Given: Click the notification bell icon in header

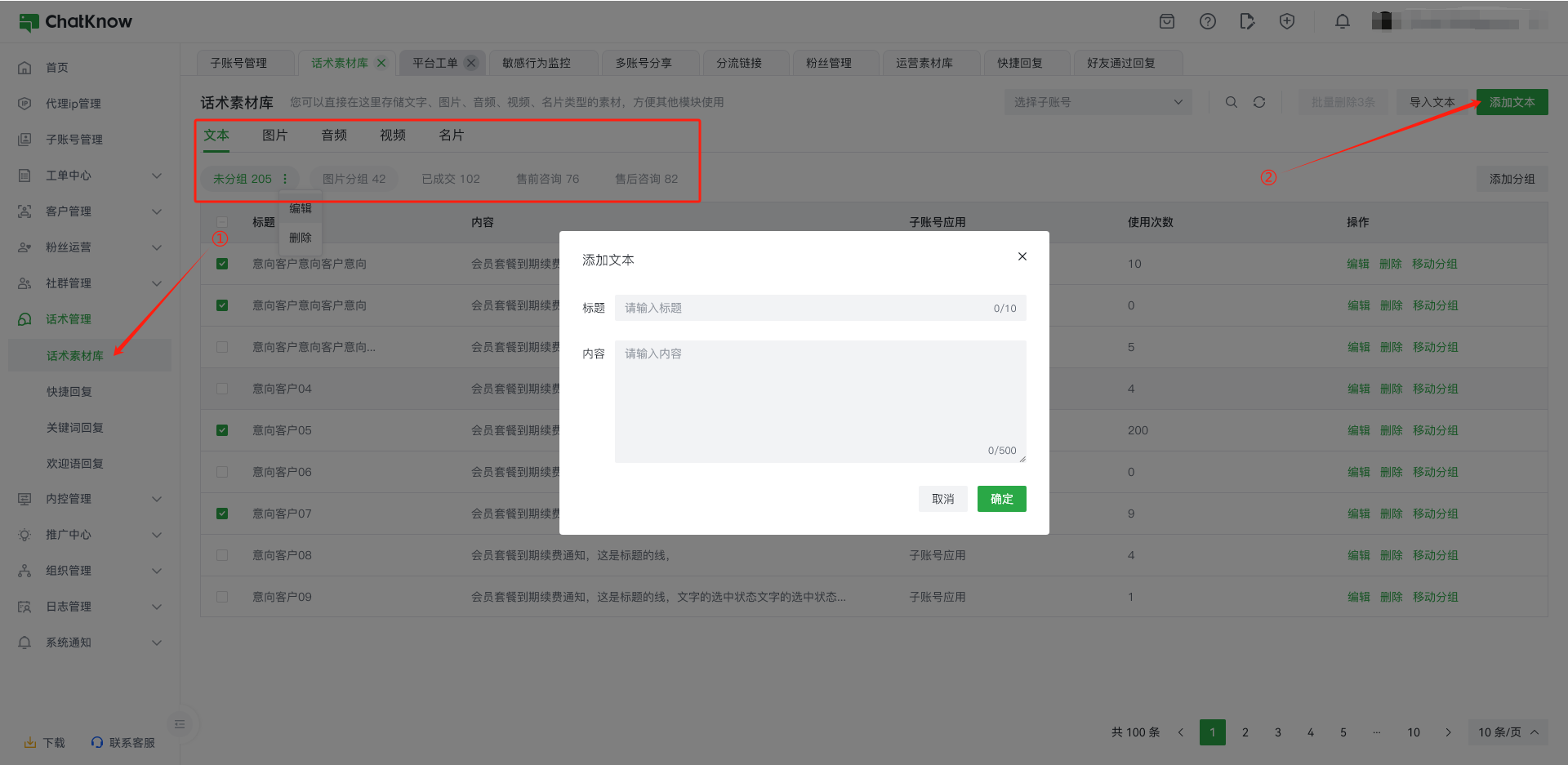Looking at the screenshot, I should 1342,22.
